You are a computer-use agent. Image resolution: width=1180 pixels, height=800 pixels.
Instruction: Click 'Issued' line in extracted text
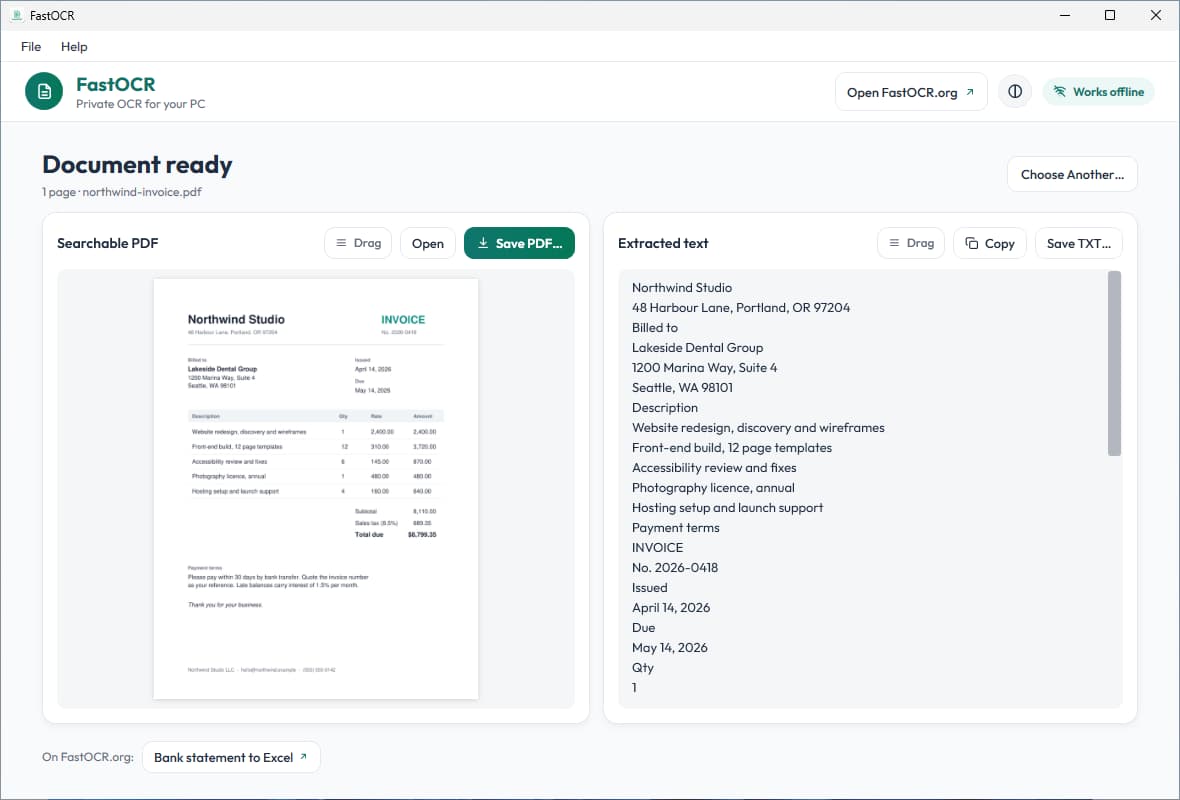[x=649, y=588]
